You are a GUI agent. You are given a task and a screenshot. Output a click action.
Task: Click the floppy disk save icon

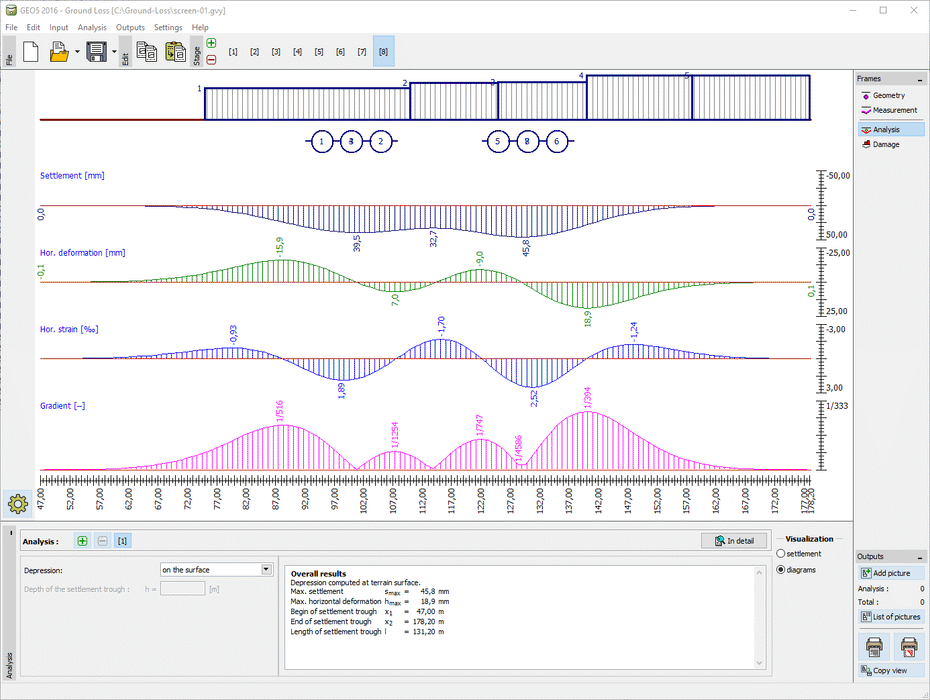(96, 52)
